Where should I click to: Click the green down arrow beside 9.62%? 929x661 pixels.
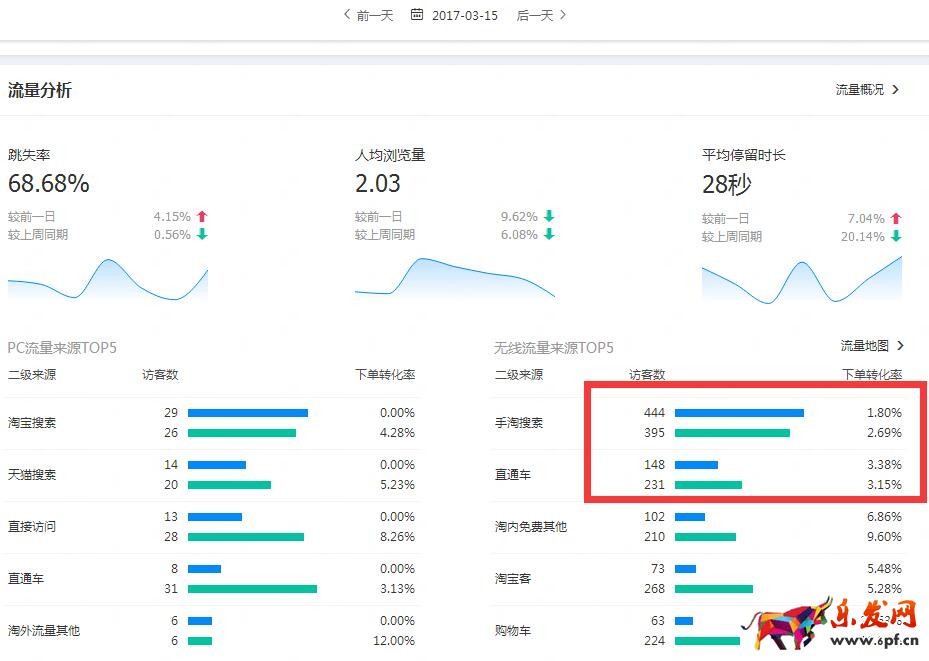pos(549,217)
